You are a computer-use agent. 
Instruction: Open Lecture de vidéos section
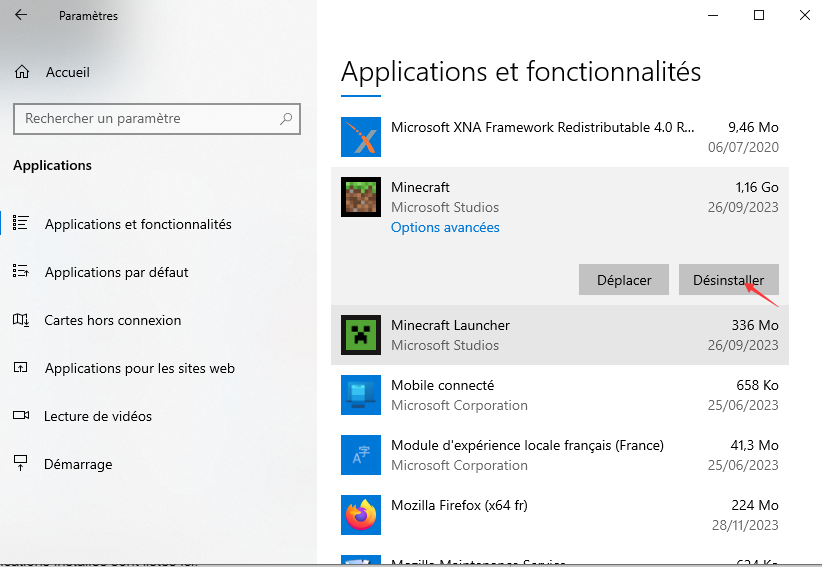coord(98,417)
